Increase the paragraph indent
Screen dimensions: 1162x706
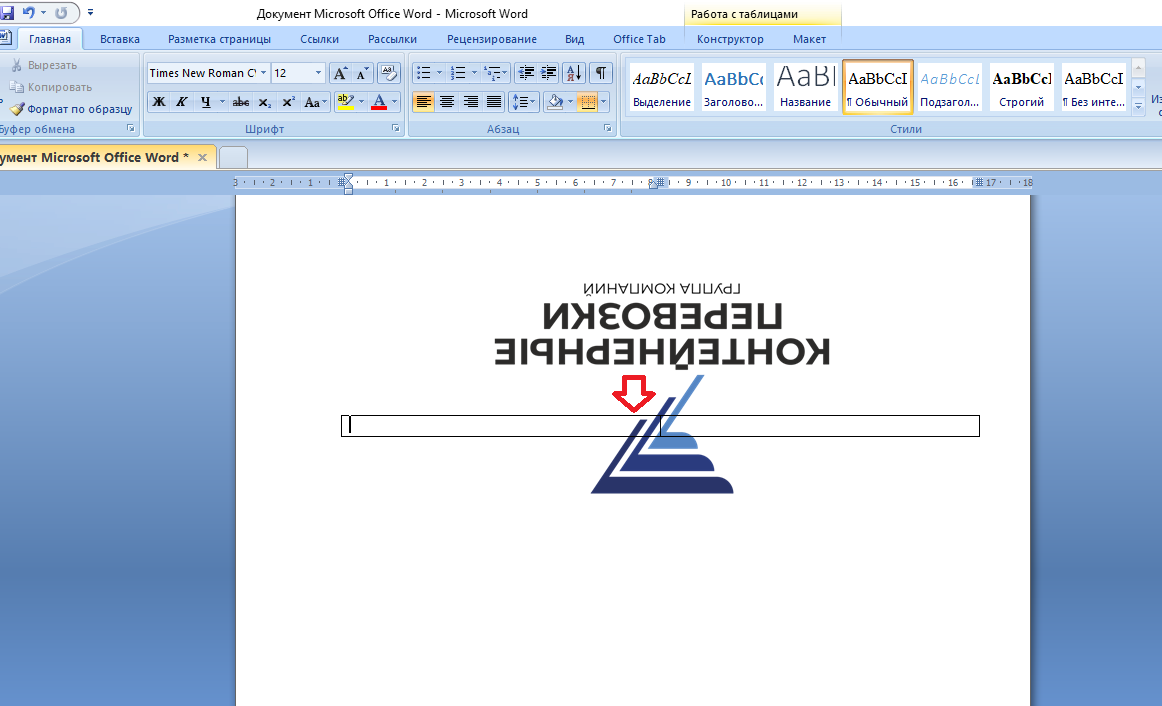point(548,73)
